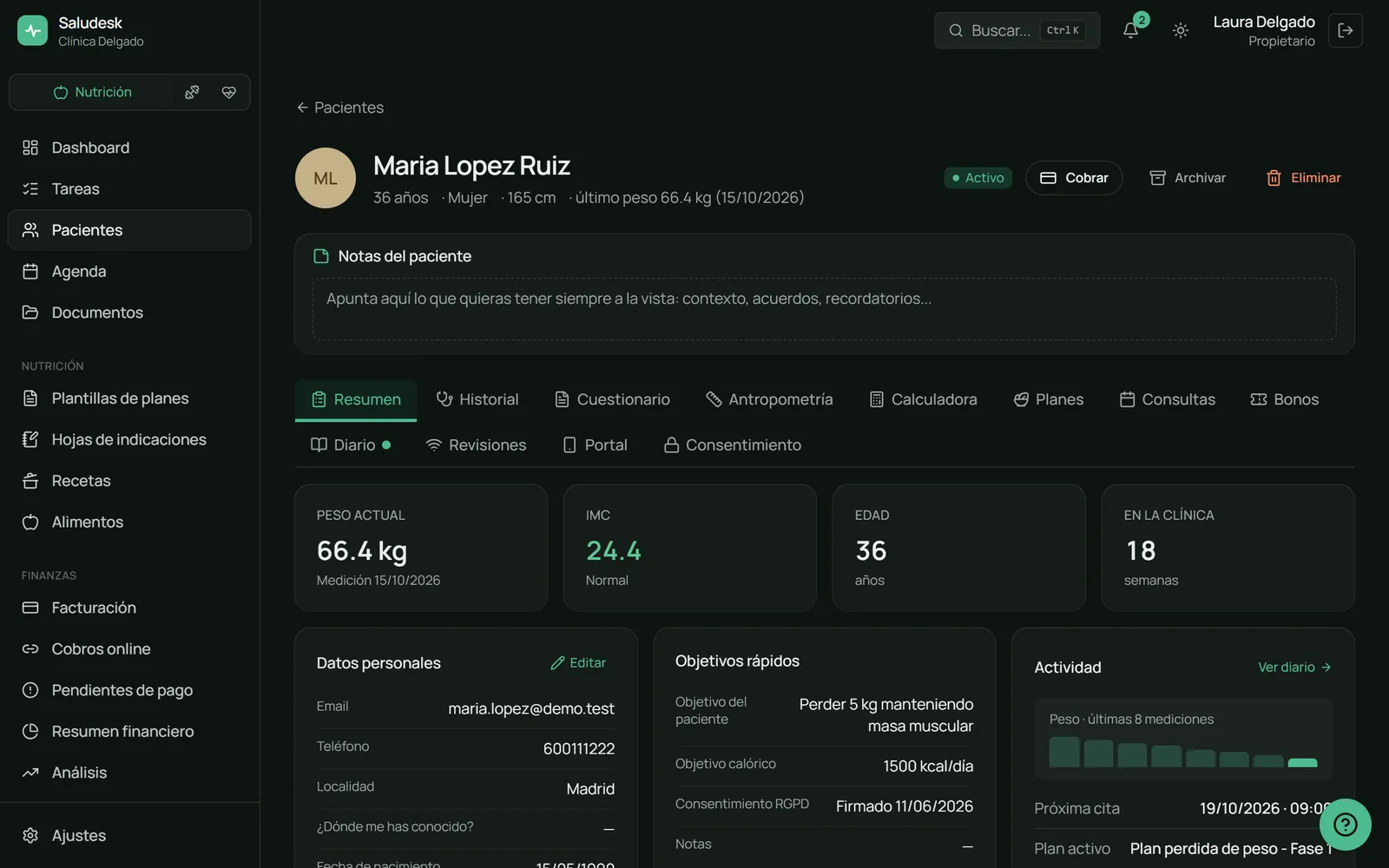
Task: Go back to Pacientes list
Action: coord(339,108)
